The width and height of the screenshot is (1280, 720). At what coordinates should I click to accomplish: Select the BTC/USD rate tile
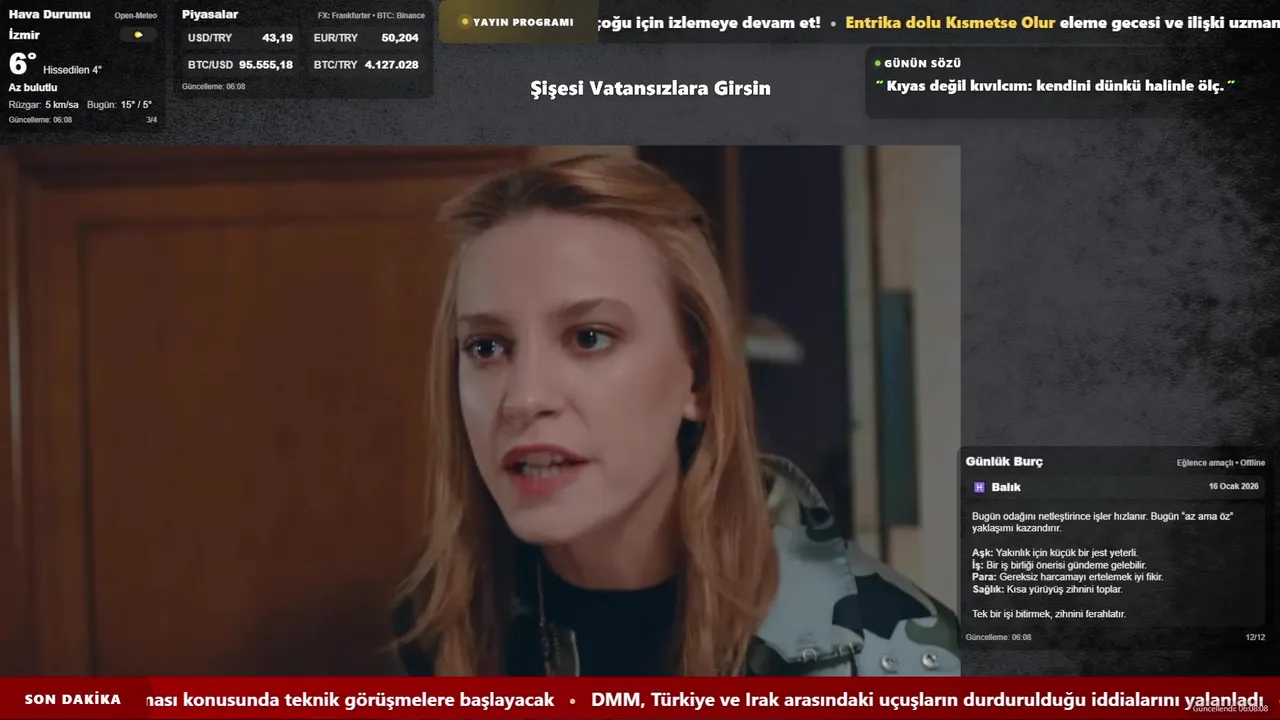click(240, 64)
